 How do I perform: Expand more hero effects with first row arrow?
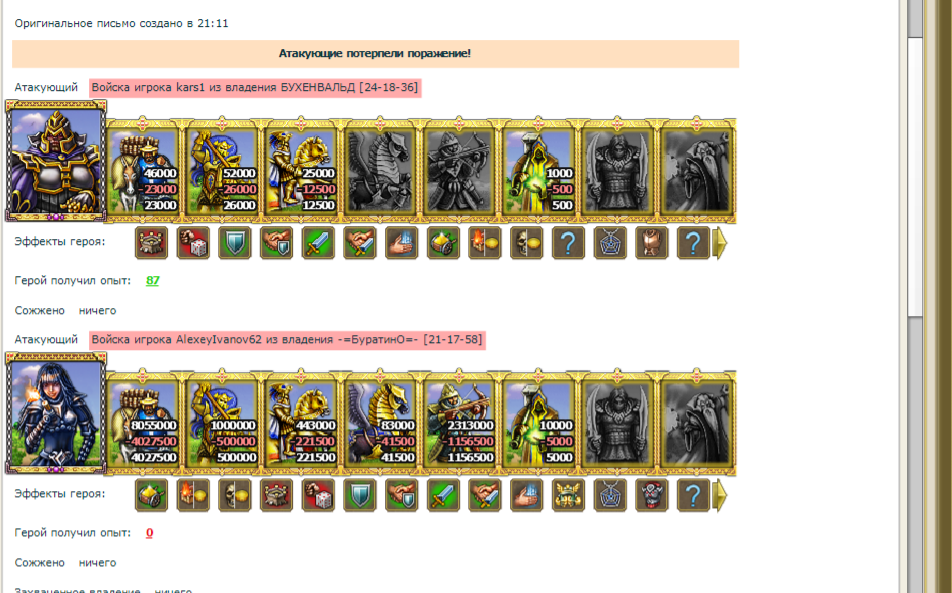pyautogui.click(x=719, y=243)
